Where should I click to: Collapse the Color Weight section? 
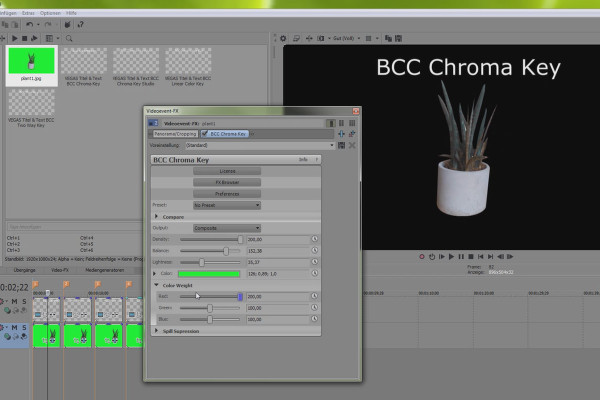[156, 285]
